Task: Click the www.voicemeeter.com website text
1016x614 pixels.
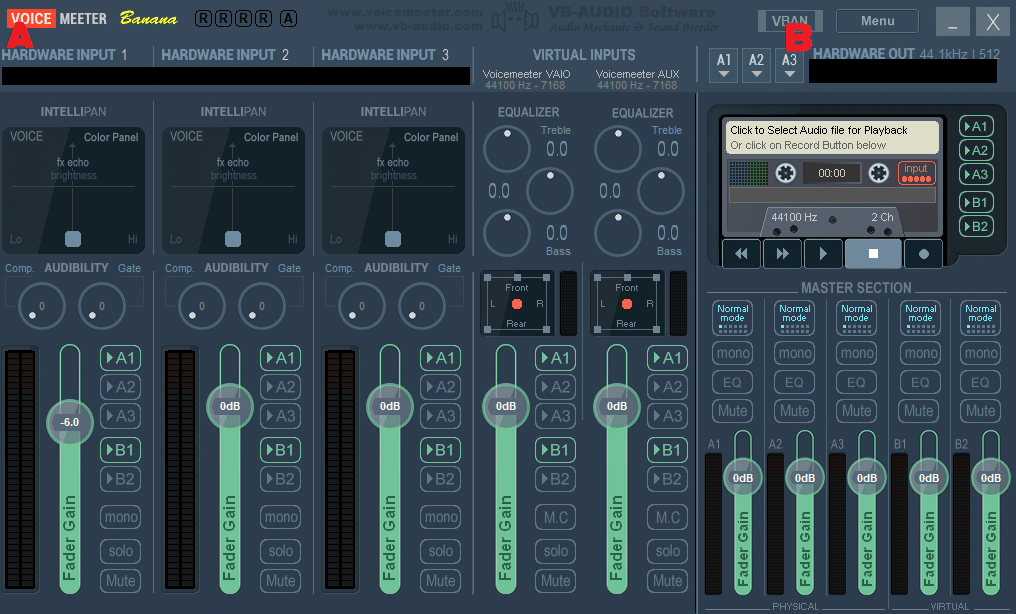Action: click(405, 12)
